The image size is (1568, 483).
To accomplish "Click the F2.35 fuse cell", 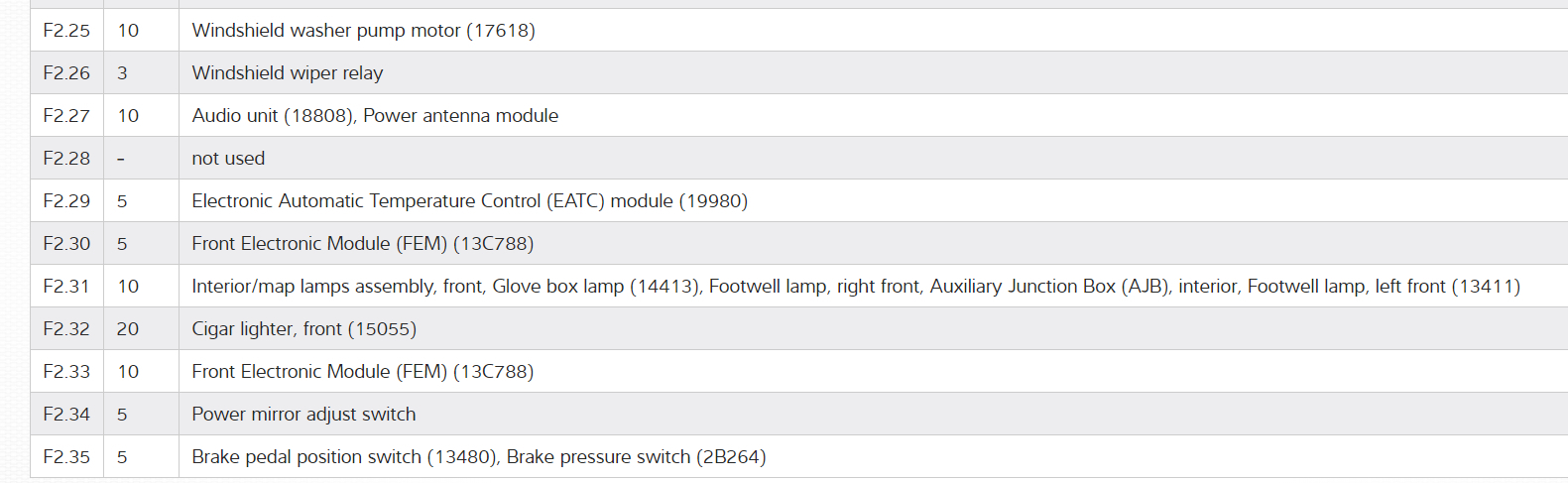I will pyautogui.click(x=66, y=457).
